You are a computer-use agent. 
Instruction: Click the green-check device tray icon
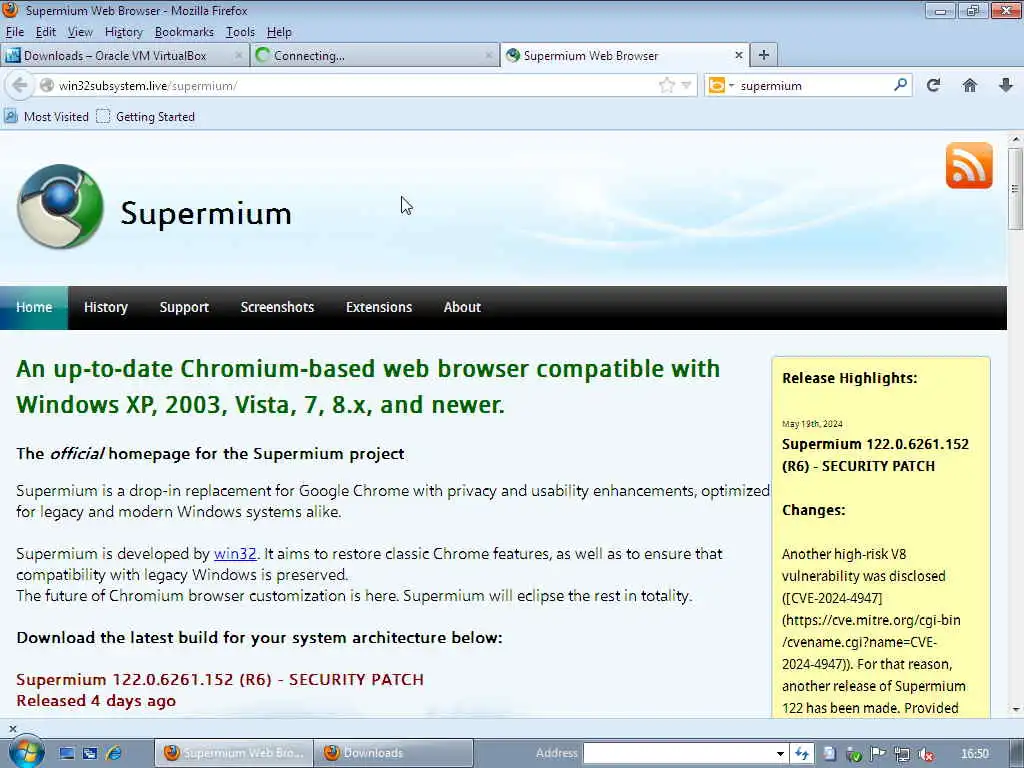click(x=854, y=754)
